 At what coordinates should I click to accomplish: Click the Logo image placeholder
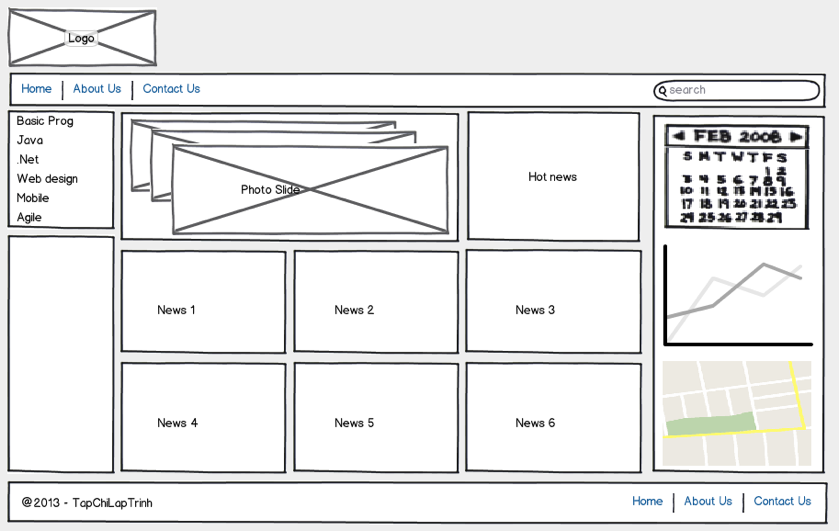click(82, 38)
